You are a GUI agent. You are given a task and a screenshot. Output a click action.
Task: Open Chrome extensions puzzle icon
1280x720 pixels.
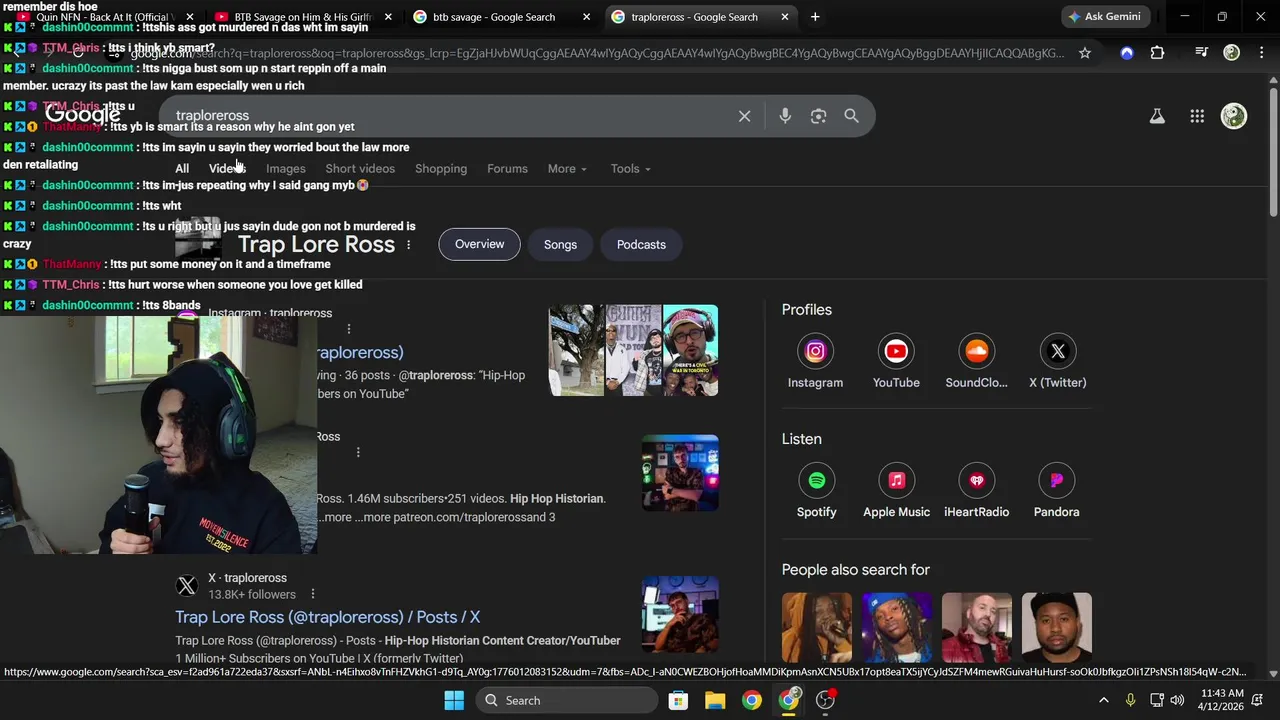[x=1157, y=53]
